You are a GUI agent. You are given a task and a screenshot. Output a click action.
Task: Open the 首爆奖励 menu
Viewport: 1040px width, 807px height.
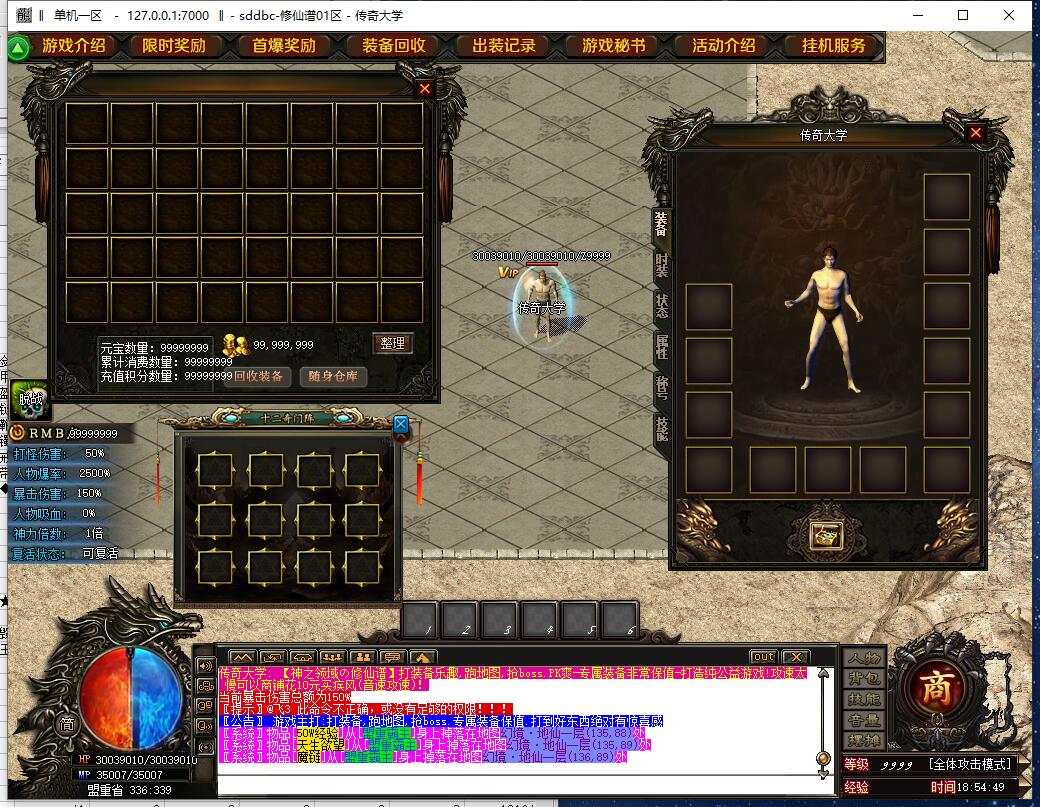click(284, 46)
